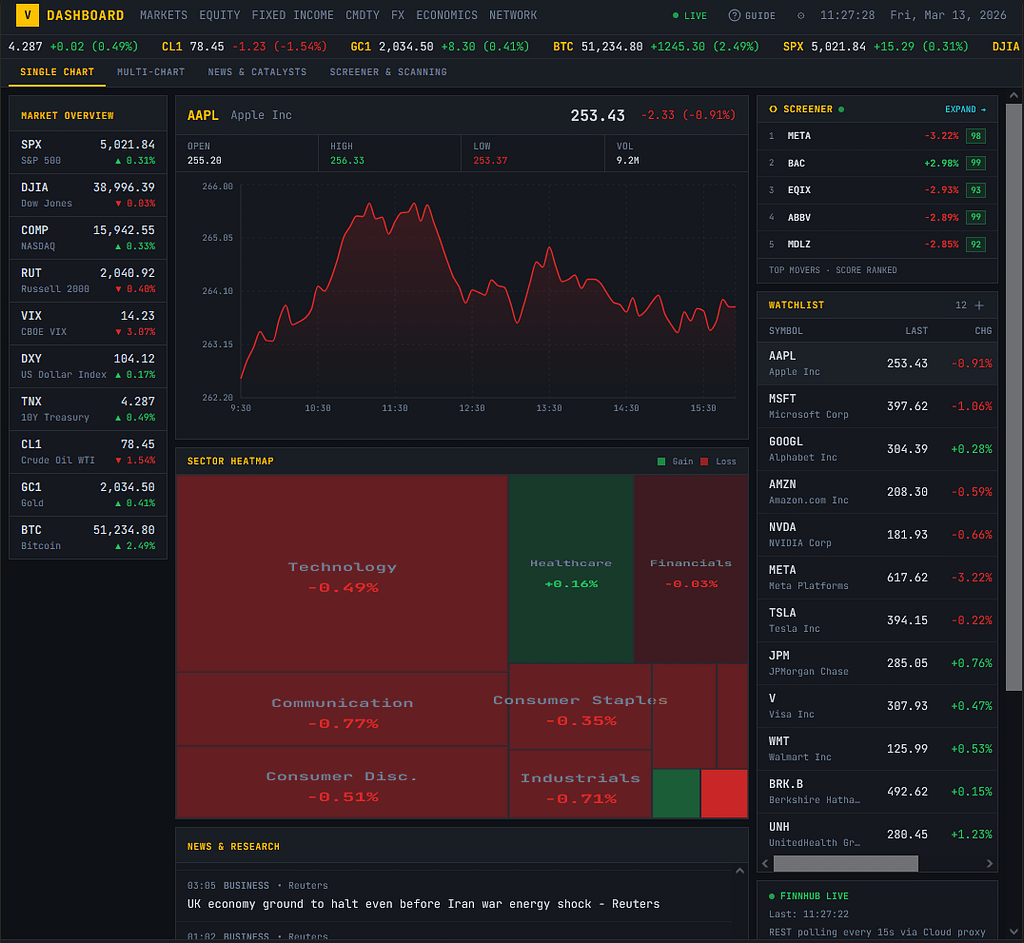Click the green Finnhub Live status dot

[773, 896]
